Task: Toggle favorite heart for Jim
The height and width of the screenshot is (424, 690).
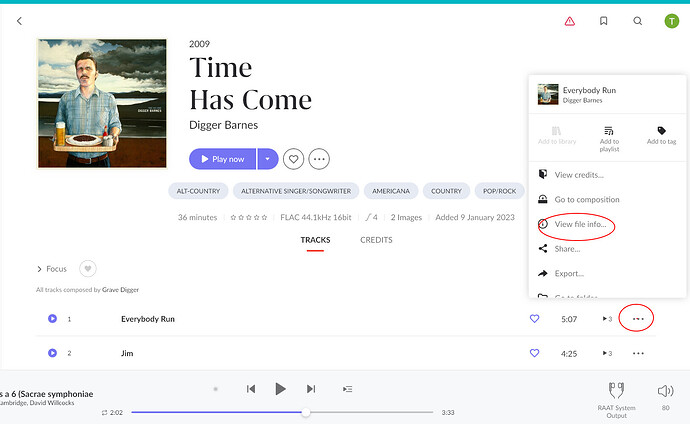Action: click(x=534, y=353)
